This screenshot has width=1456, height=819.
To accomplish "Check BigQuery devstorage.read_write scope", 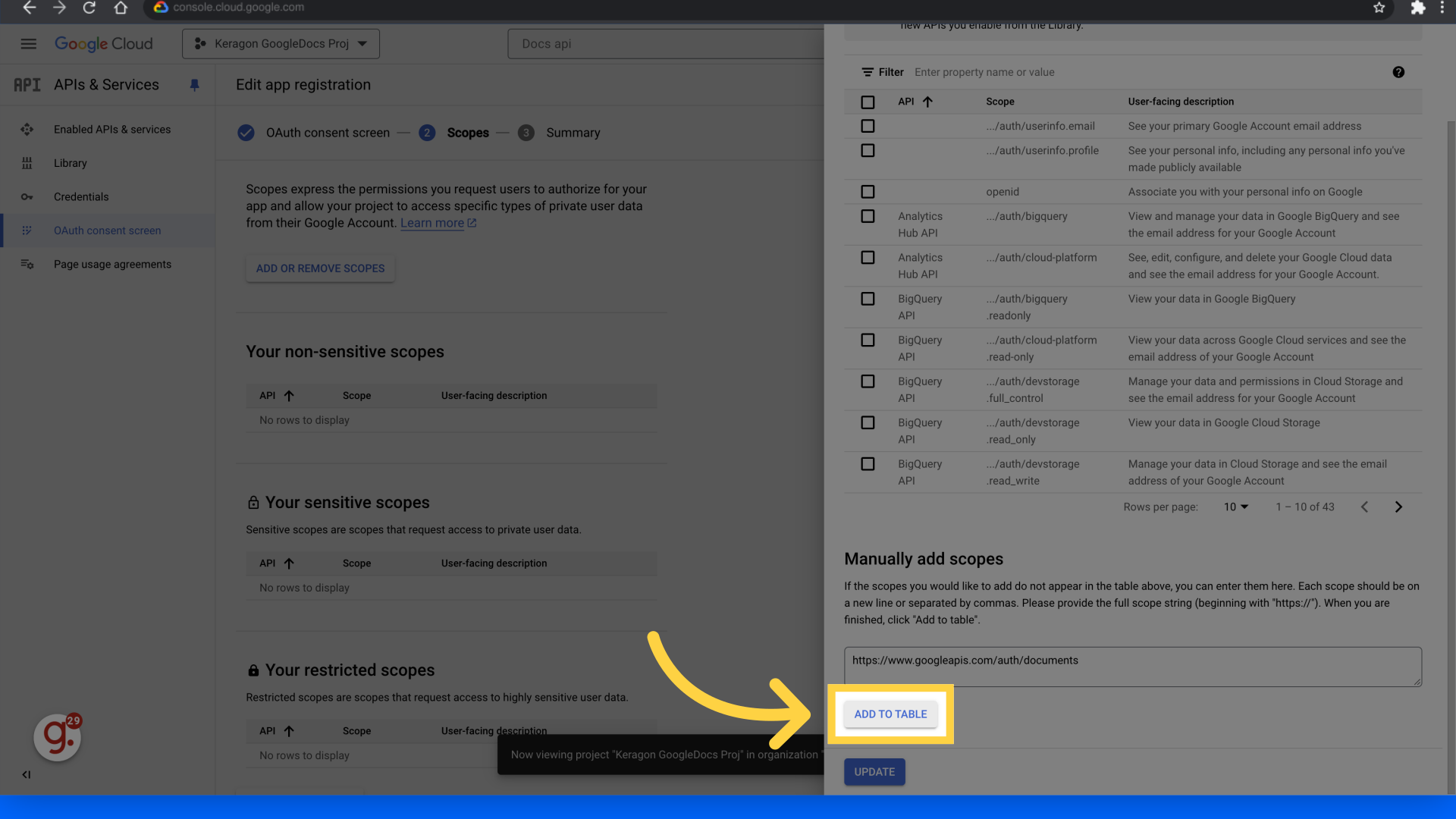I will click(x=868, y=464).
